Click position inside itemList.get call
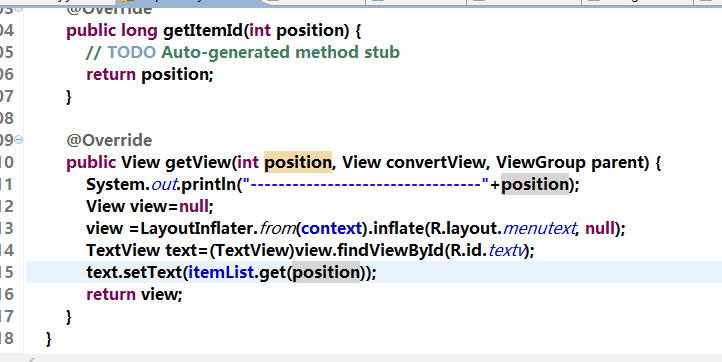This screenshot has height=362, width=722. [x=326, y=273]
